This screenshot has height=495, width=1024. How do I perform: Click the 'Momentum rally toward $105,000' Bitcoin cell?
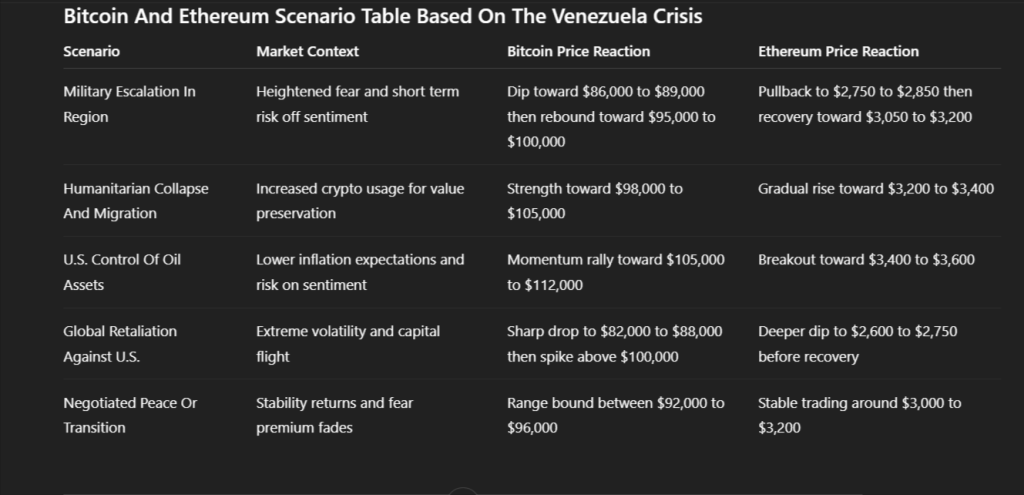(x=615, y=272)
